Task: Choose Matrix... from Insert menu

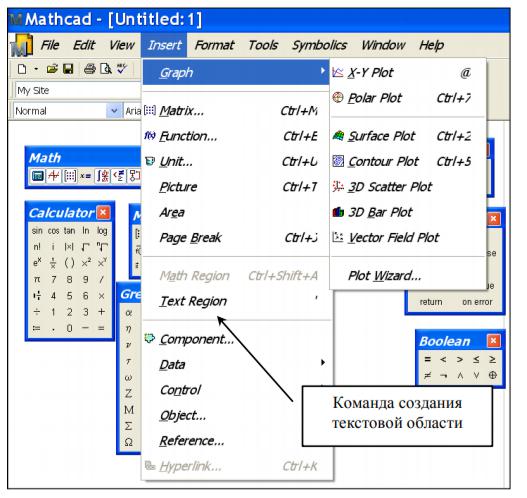Action: [236, 111]
